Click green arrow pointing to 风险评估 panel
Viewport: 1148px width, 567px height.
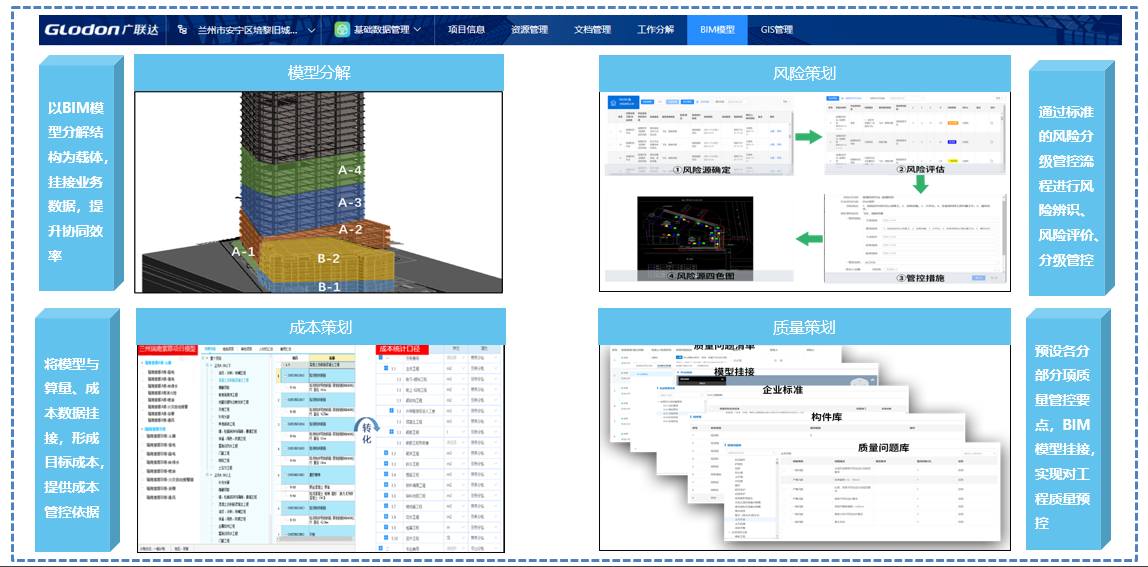808,135
